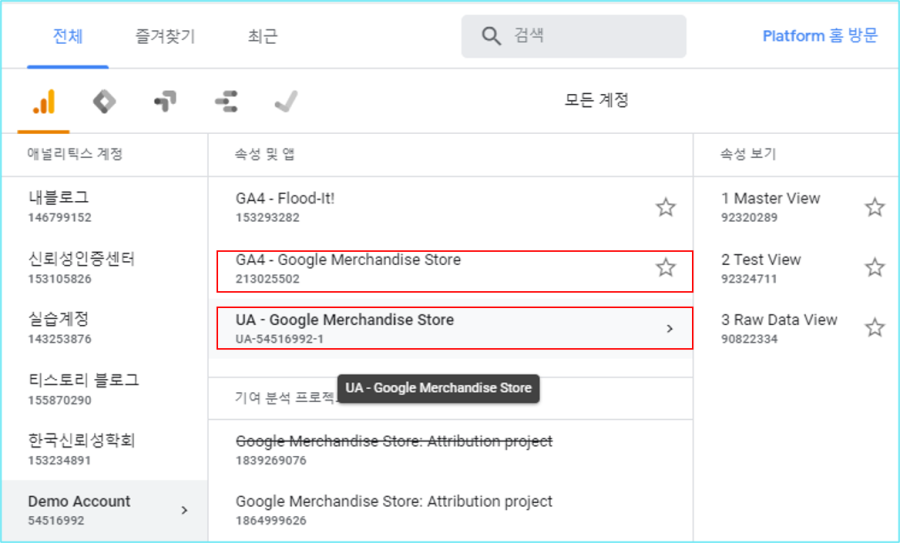The height and width of the screenshot is (543, 900).
Task: Open GA4 - Google Merchandise Store property
Action: coord(451,268)
